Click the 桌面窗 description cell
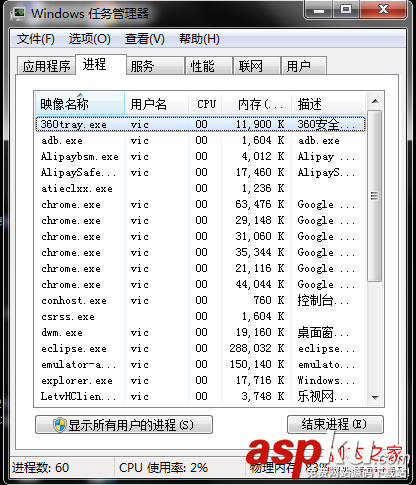 click(323, 332)
